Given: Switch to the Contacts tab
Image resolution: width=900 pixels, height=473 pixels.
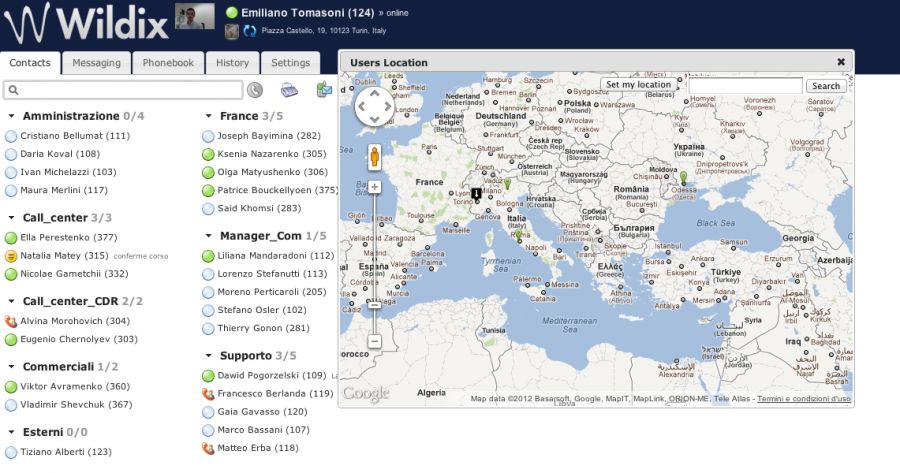Looking at the screenshot, I should [30, 63].
